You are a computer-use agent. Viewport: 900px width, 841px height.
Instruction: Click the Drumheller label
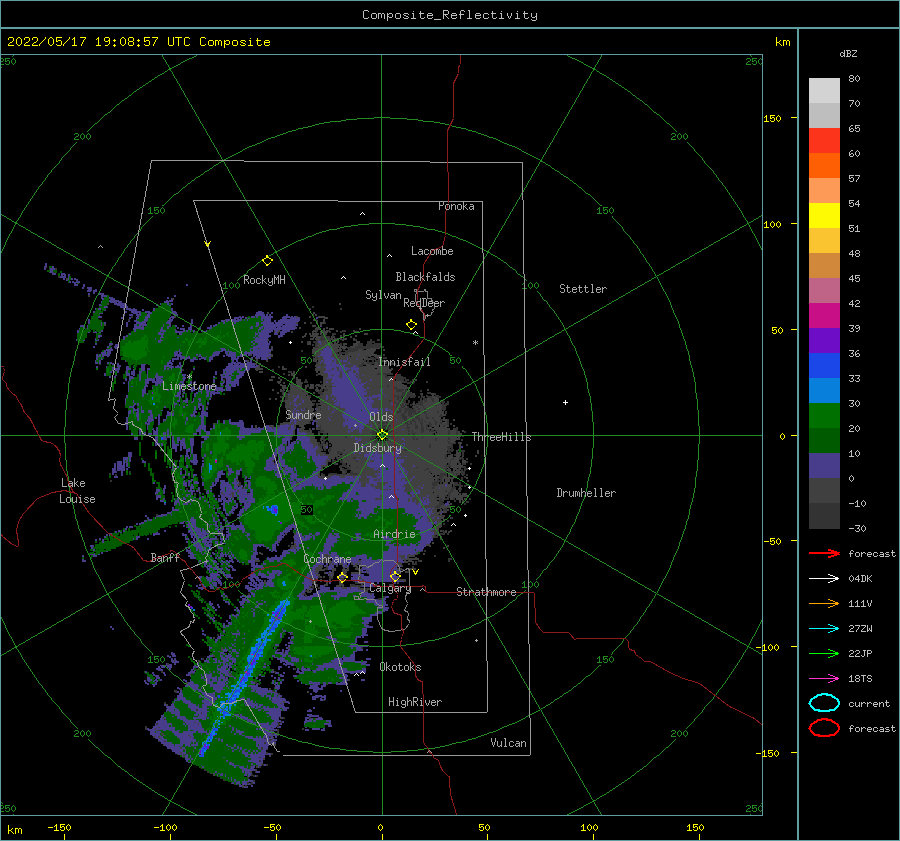click(586, 493)
